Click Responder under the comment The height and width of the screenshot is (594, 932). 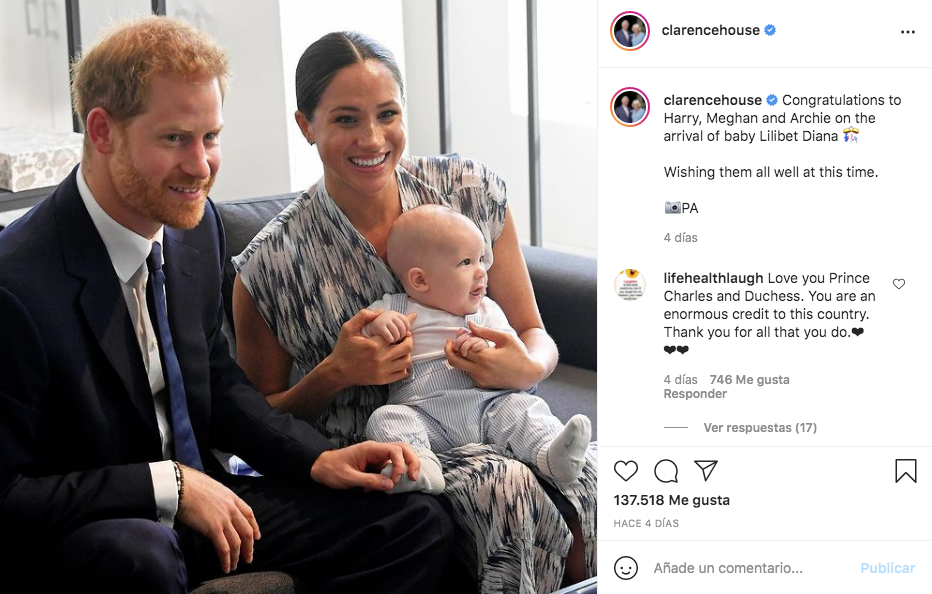tap(695, 394)
